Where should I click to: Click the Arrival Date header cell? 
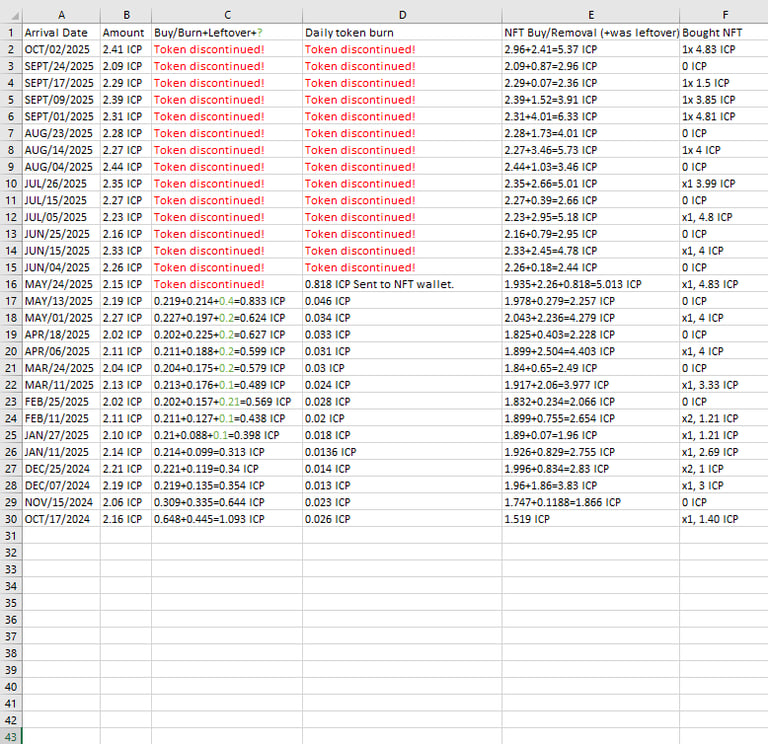pos(61,33)
